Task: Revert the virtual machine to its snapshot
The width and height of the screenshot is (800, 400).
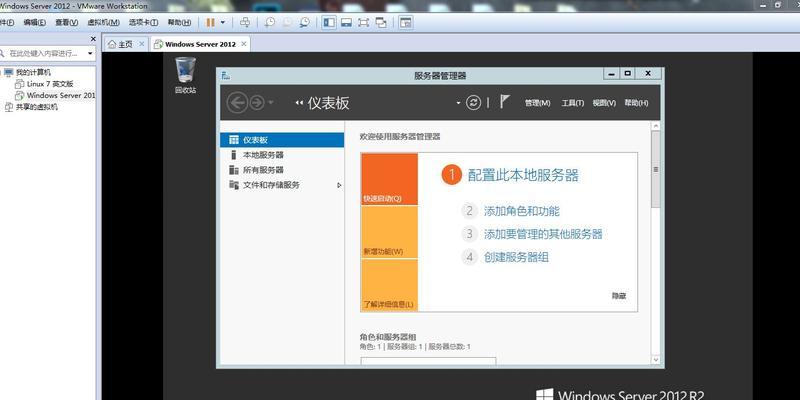Action: pos(287,22)
